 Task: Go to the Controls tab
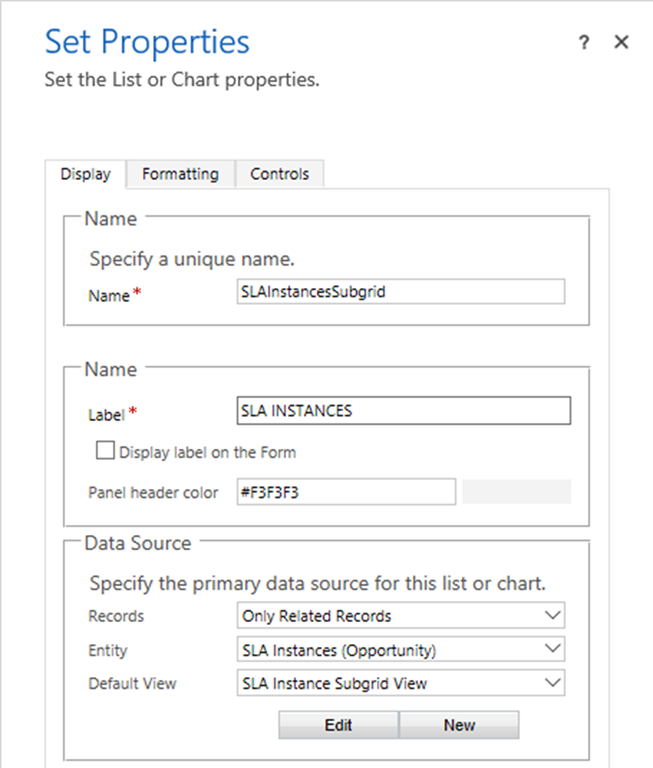tap(279, 174)
